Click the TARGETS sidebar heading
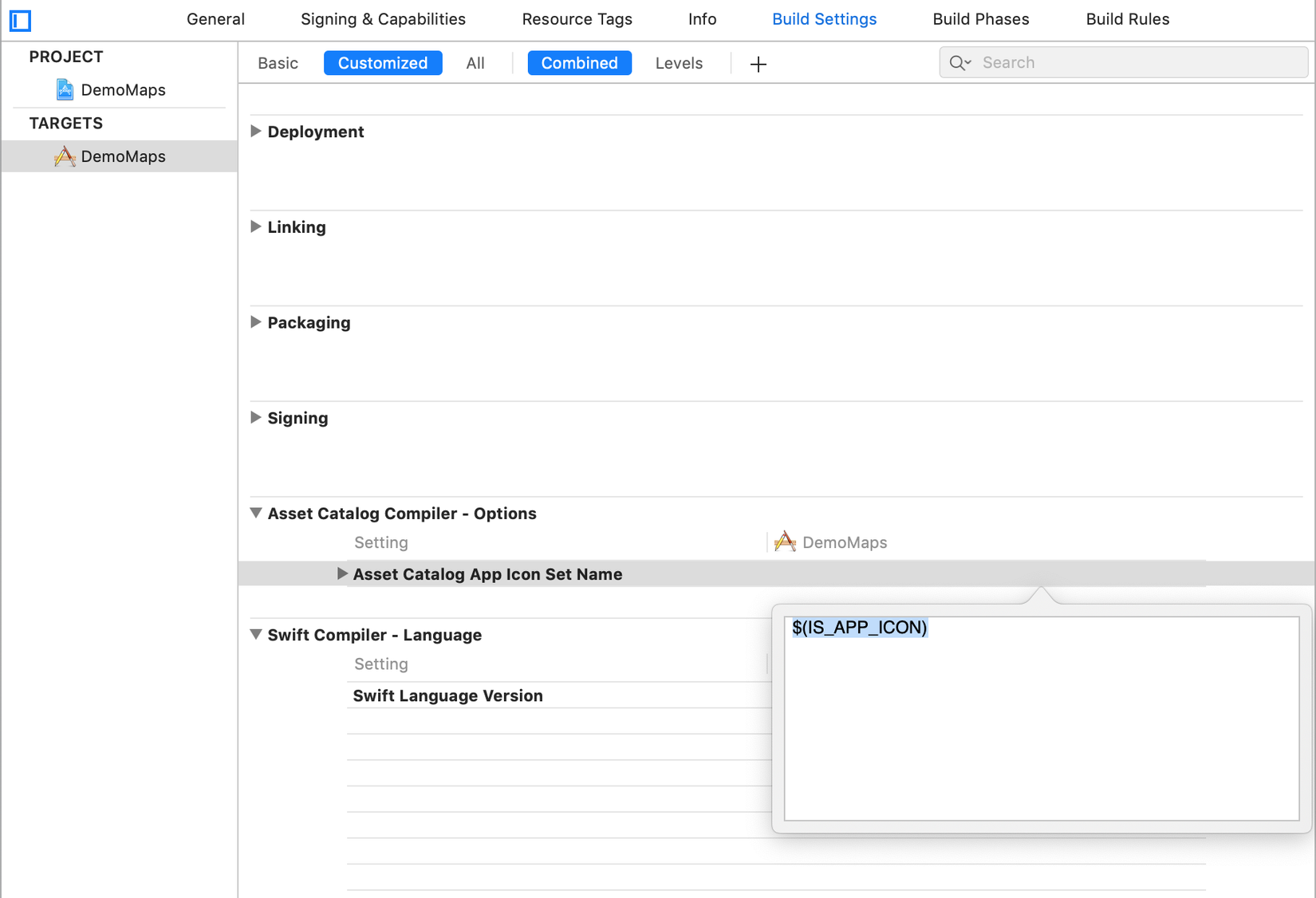Viewport: 1316px width, 898px height. (x=66, y=123)
